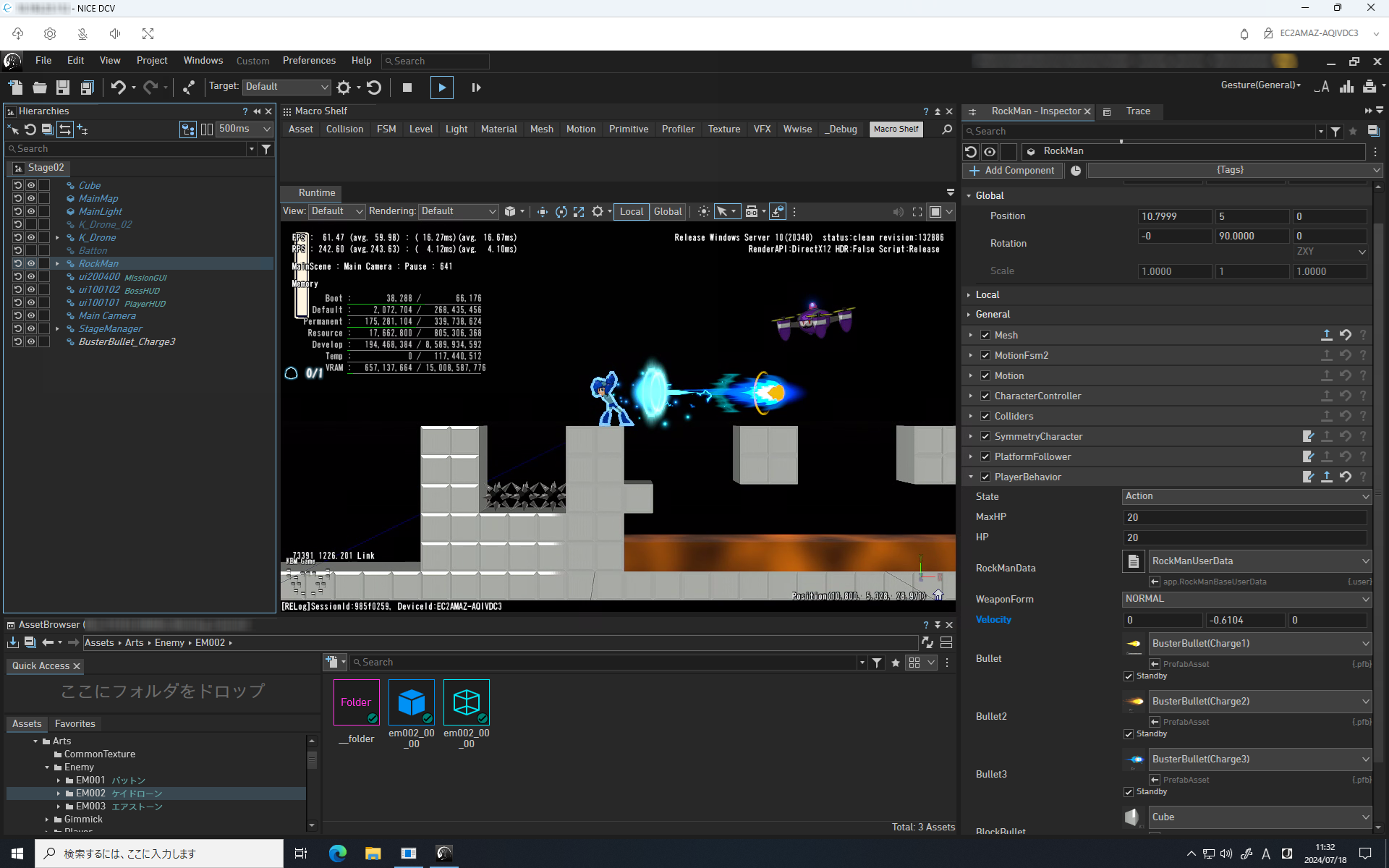This screenshot has width=1389, height=868.
Task: Select the VFX macro shelf tab
Action: (x=762, y=129)
